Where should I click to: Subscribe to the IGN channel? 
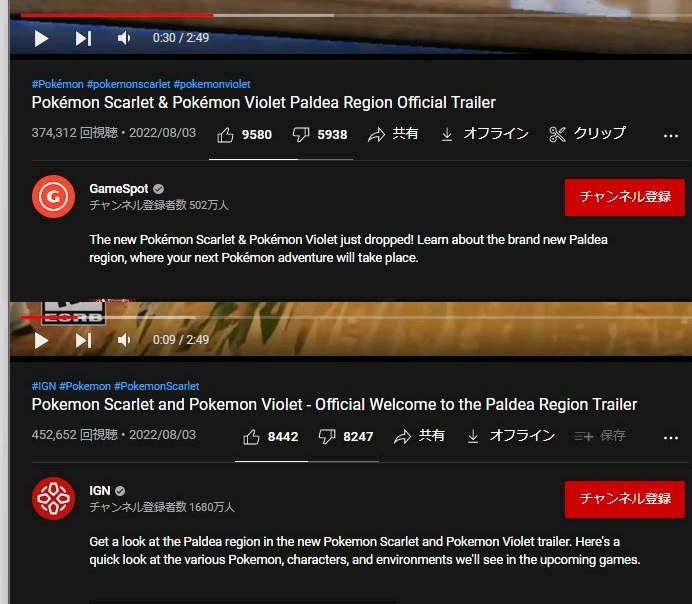click(625, 499)
